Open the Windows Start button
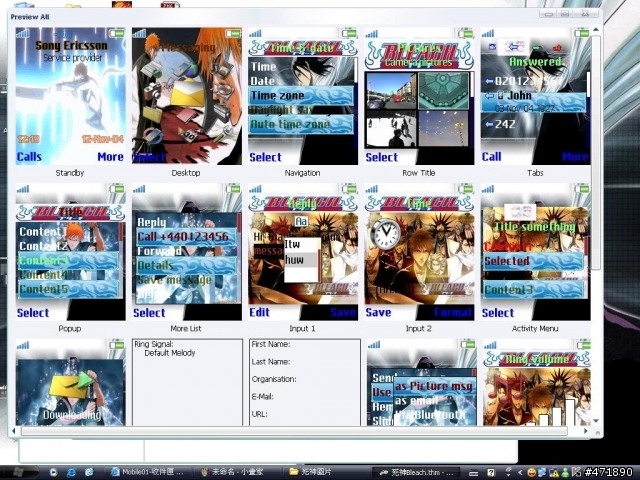 point(18,472)
